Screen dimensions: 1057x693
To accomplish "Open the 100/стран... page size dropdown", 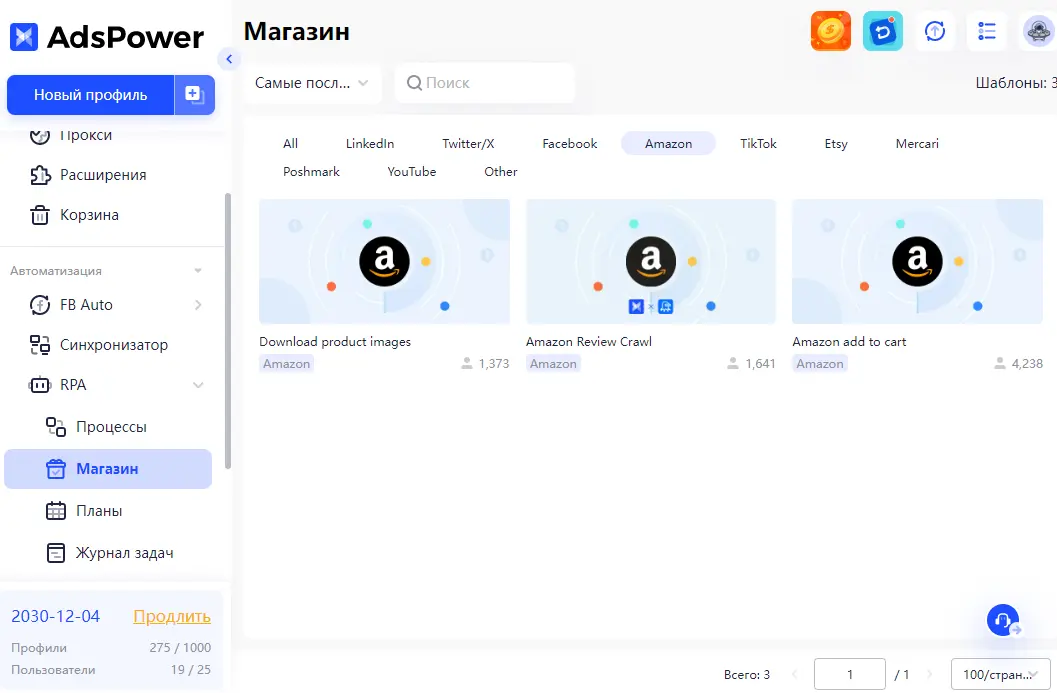I will (1000, 674).
